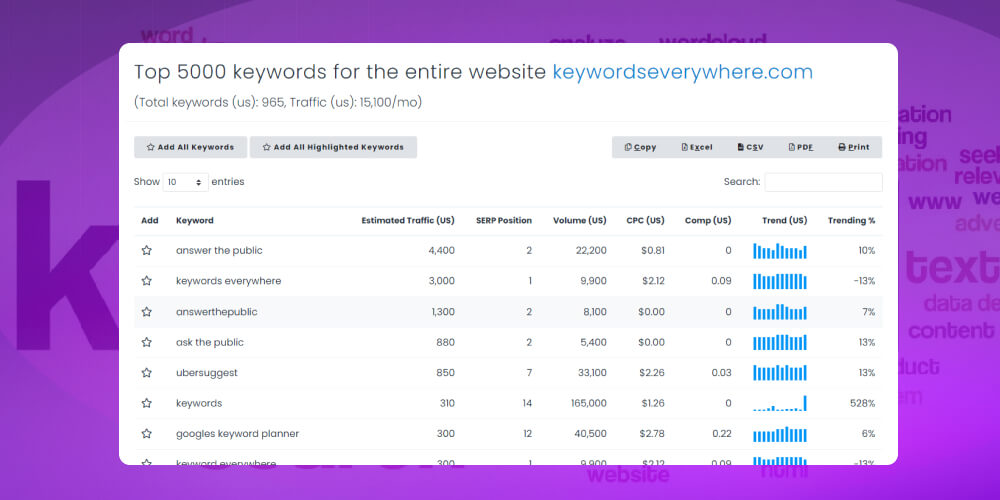1000x500 pixels.
Task: Click trend chart for 'googles keyword planner'
Action: coord(780,434)
